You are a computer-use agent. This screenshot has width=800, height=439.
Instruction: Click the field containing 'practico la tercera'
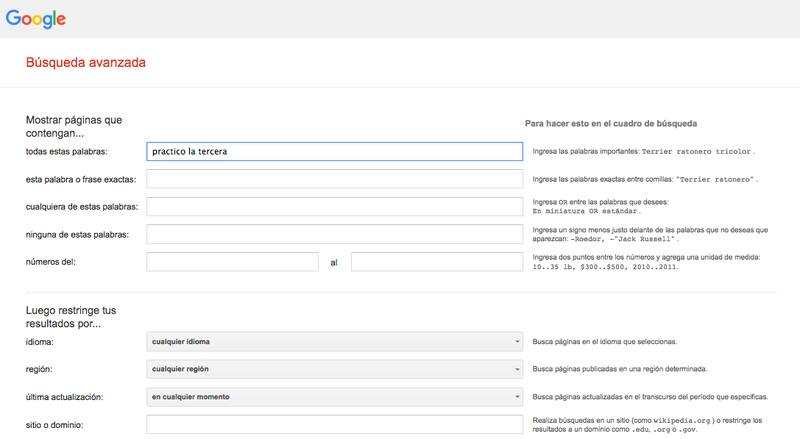click(334, 152)
